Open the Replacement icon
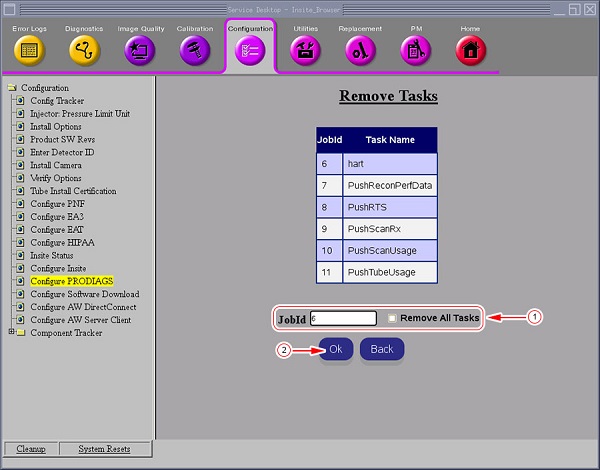Image resolution: width=600 pixels, height=470 pixels. click(360, 49)
